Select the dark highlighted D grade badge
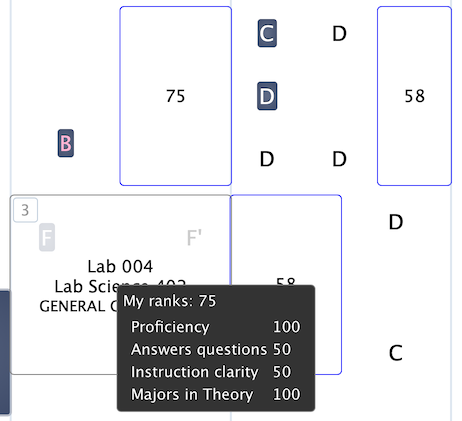This screenshot has width=462, height=421. [267, 96]
